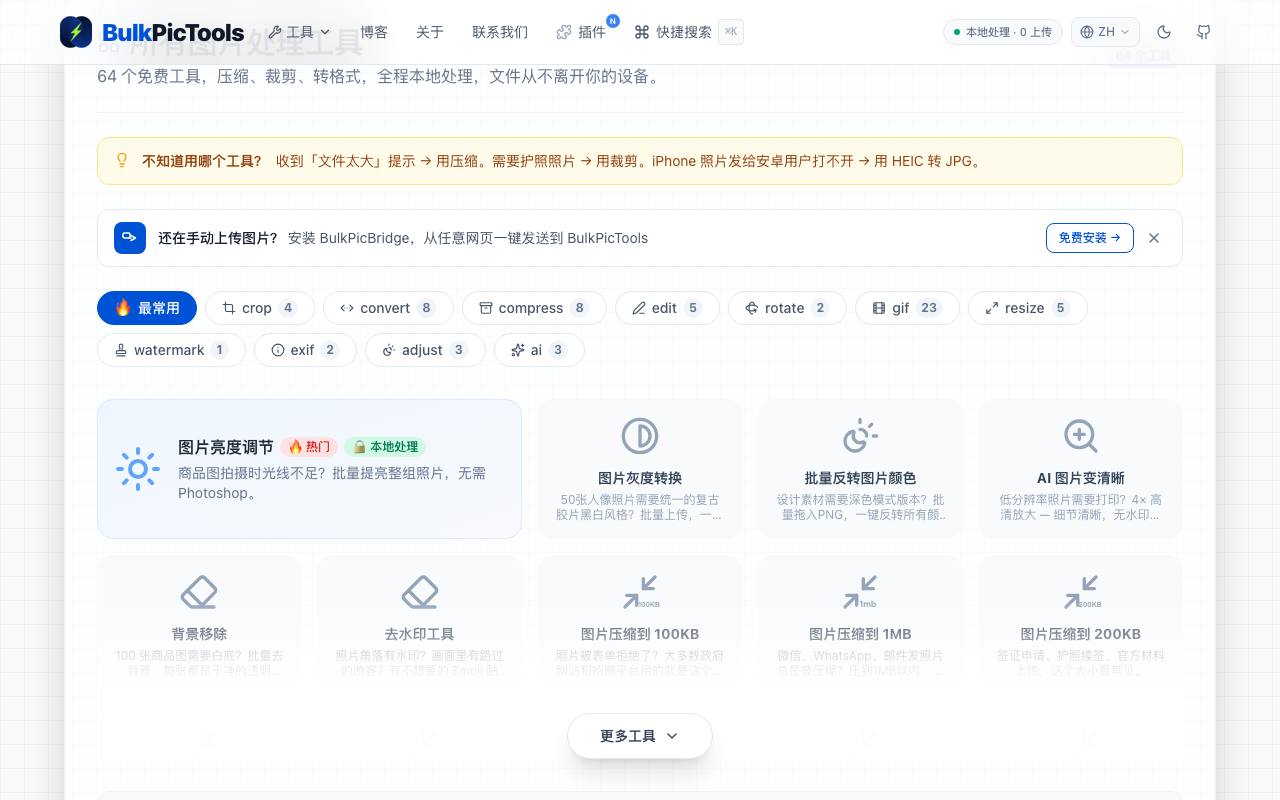Click the sun brightness icon
This screenshot has height=800, width=1280.
(138, 469)
